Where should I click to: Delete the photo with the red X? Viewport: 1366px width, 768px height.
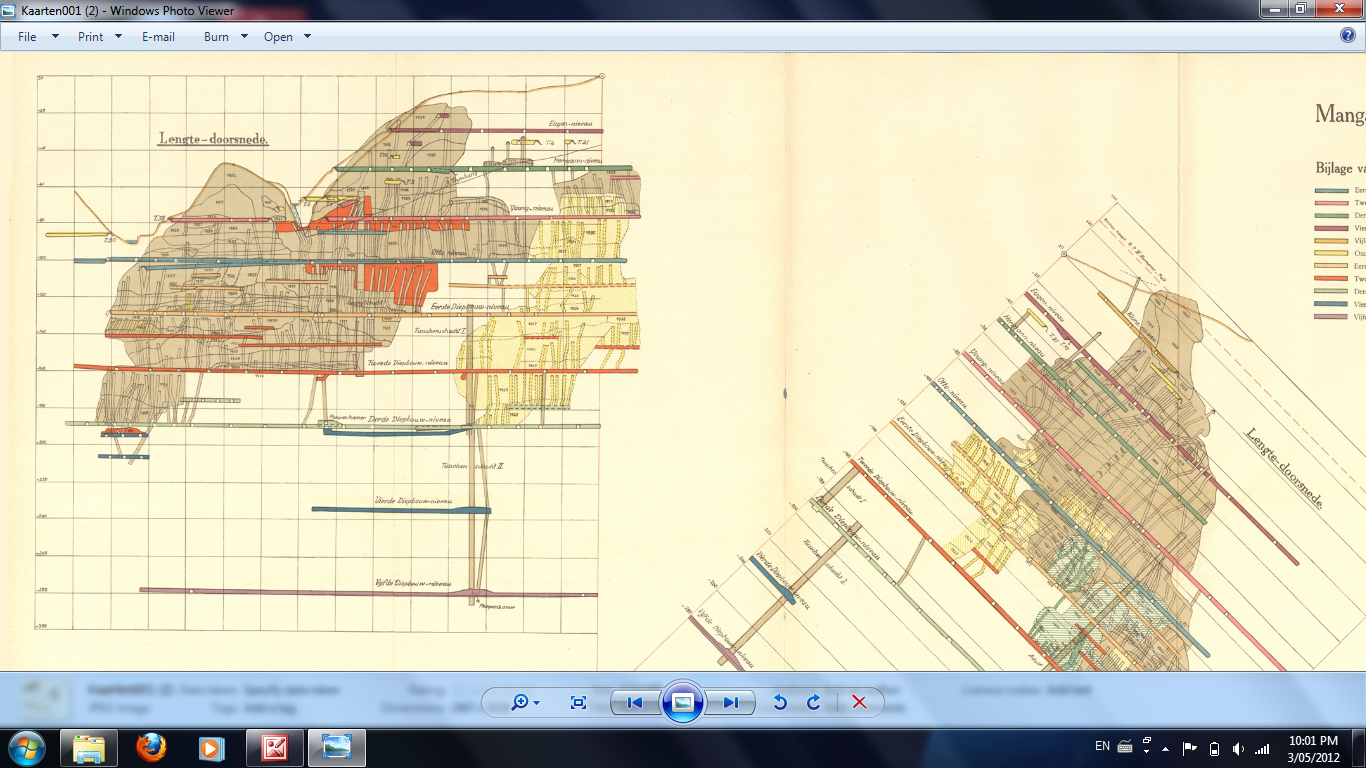point(858,702)
